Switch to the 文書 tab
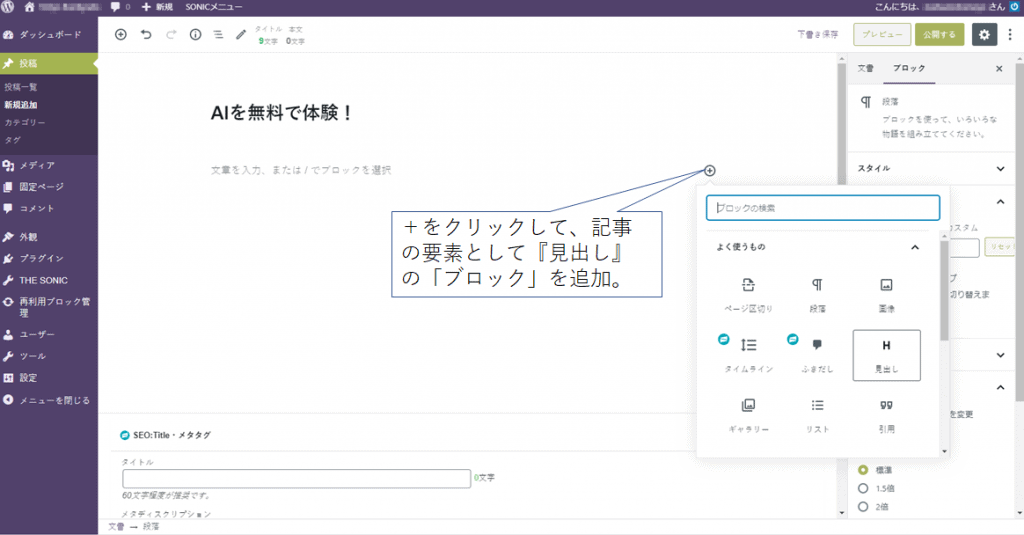The height and width of the screenshot is (535, 1024). [x=866, y=69]
